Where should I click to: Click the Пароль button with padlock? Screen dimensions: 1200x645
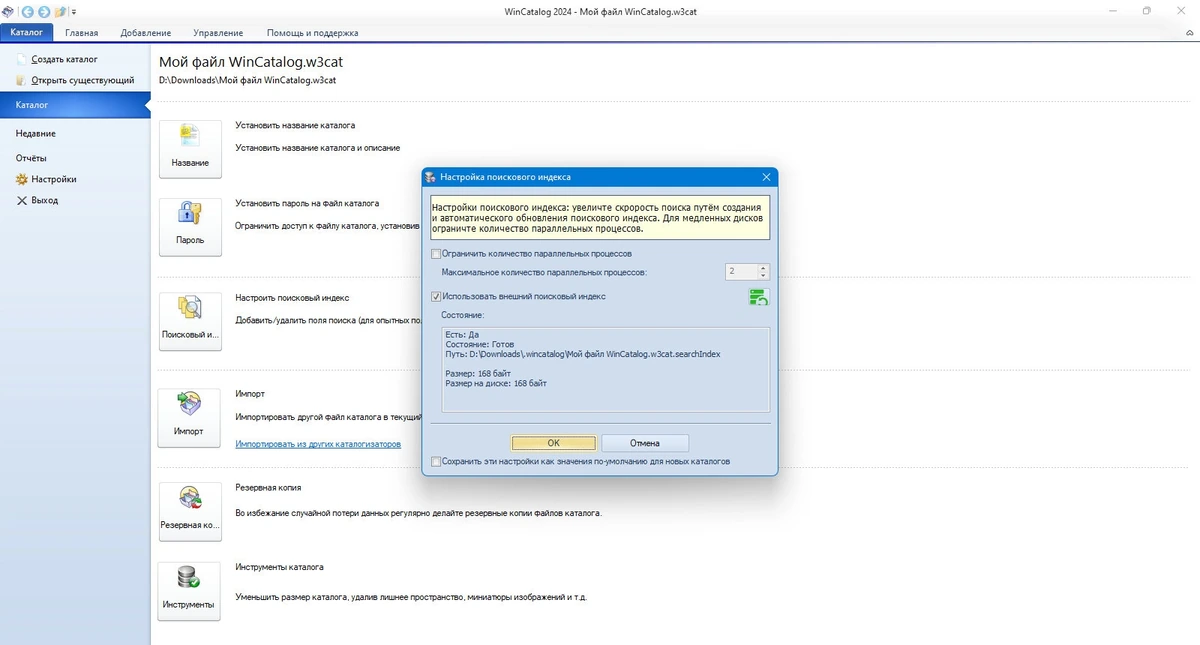coord(190,227)
